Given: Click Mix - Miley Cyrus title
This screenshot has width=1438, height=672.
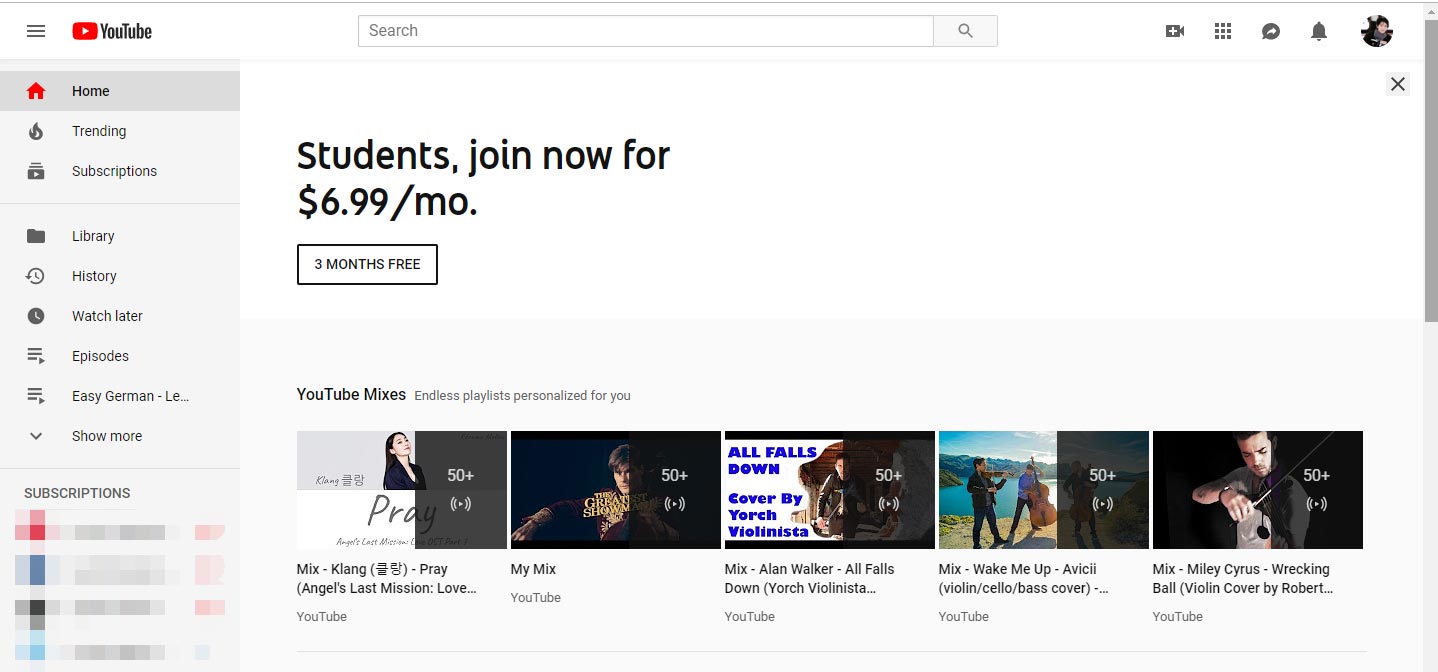Looking at the screenshot, I should pyautogui.click(x=1243, y=578).
